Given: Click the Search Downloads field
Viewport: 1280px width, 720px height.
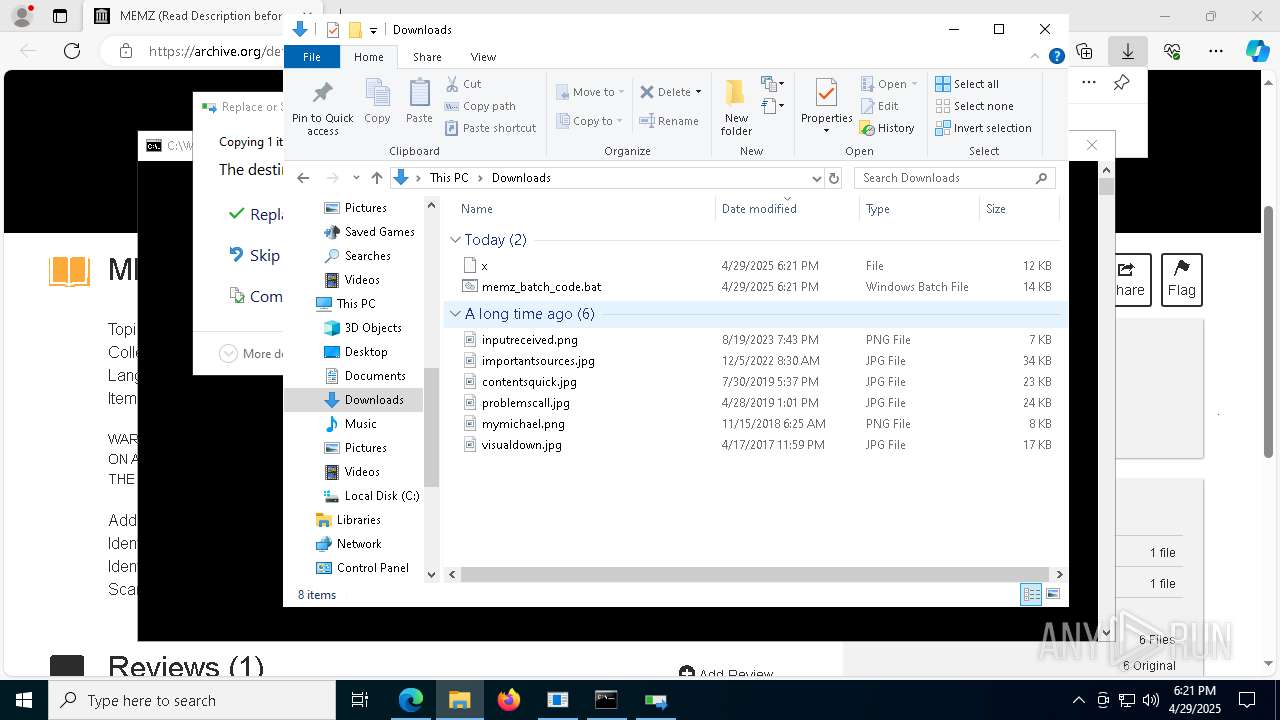Looking at the screenshot, I should pos(955,178).
